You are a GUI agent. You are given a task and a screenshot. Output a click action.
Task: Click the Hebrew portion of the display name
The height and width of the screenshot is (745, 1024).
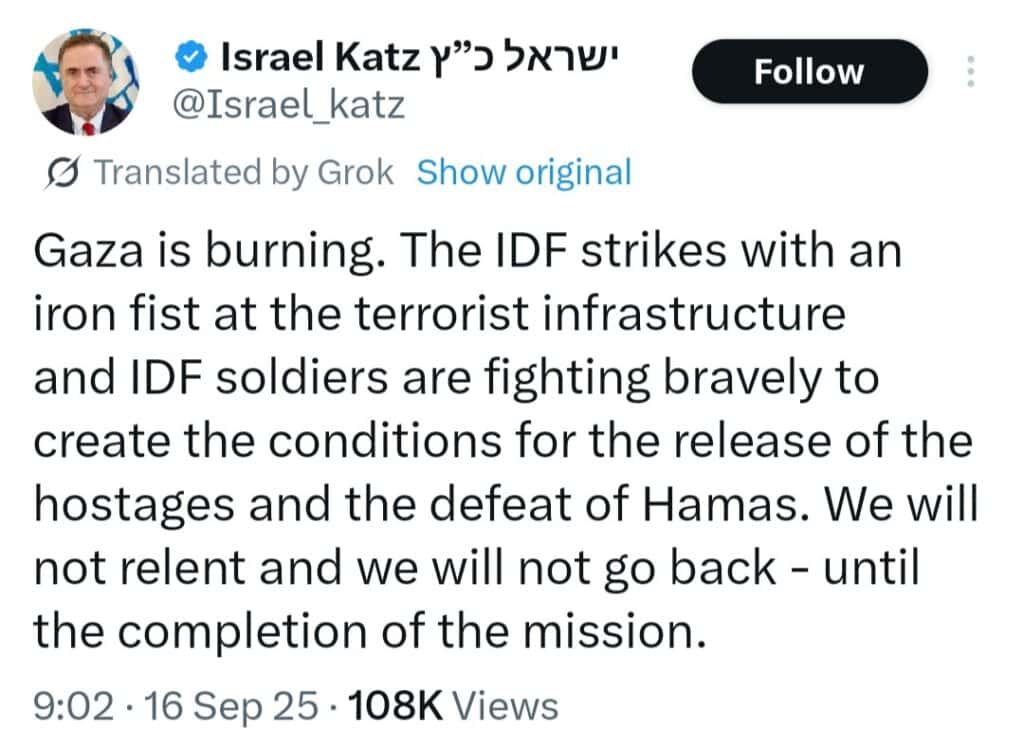[524, 59]
